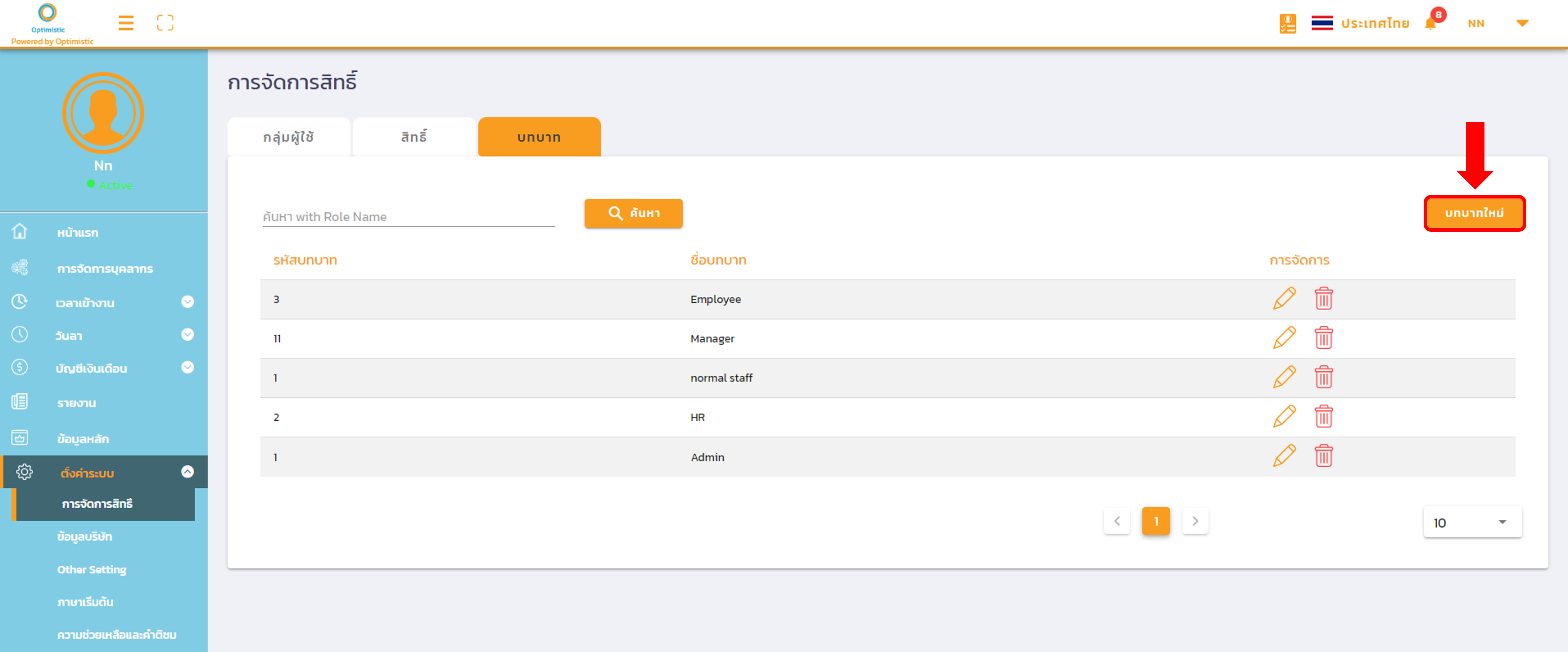Switch to the กลุ่มผู้ใช้ tab
This screenshot has width=1568, height=652.
tap(289, 137)
